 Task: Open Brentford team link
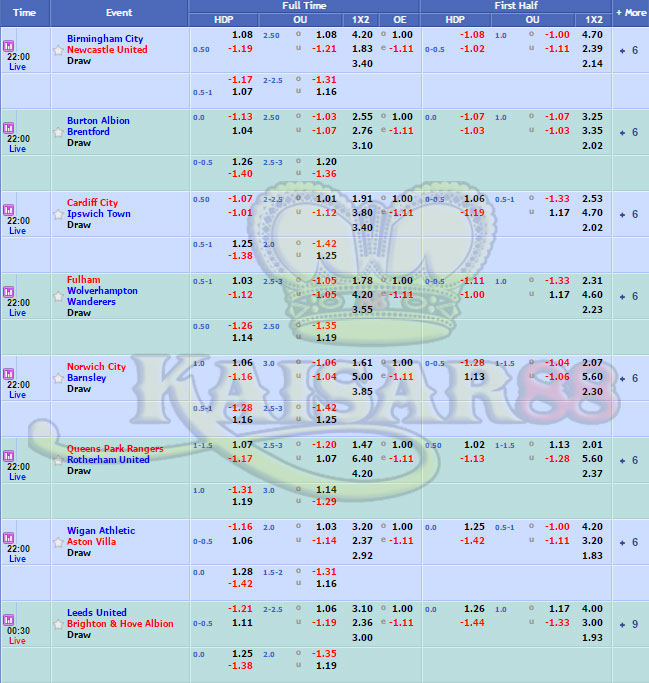(88, 132)
